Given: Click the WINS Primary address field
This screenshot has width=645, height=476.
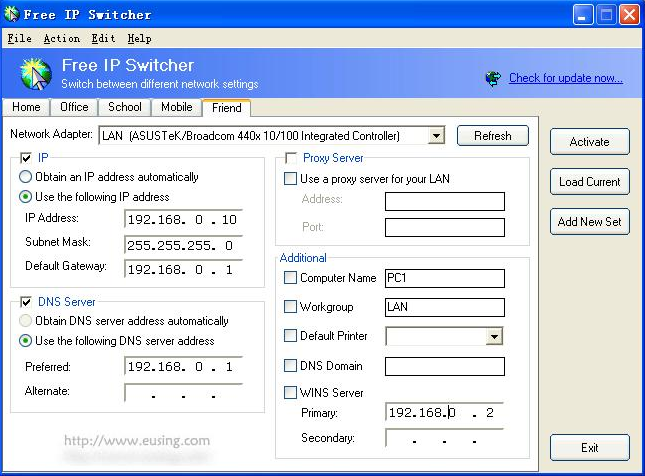Looking at the screenshot, I should [445, 412].
